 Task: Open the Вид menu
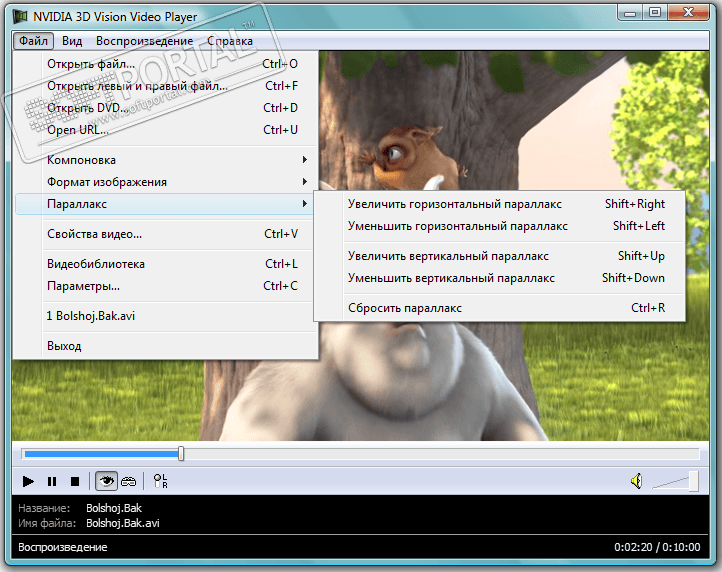pyautogui.click(x=72, y=41)
